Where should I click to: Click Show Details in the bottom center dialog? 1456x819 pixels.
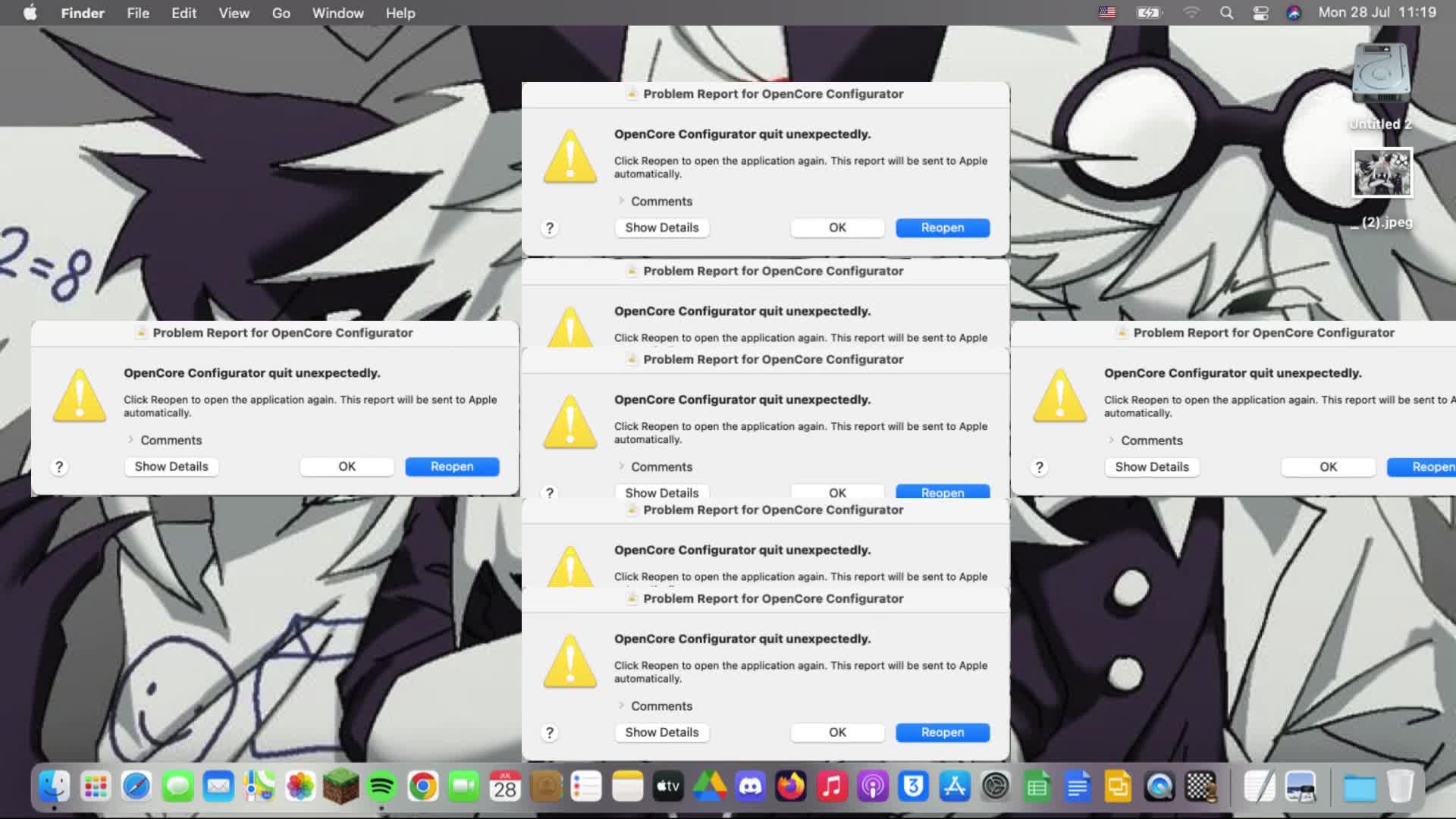coord(662,733)
